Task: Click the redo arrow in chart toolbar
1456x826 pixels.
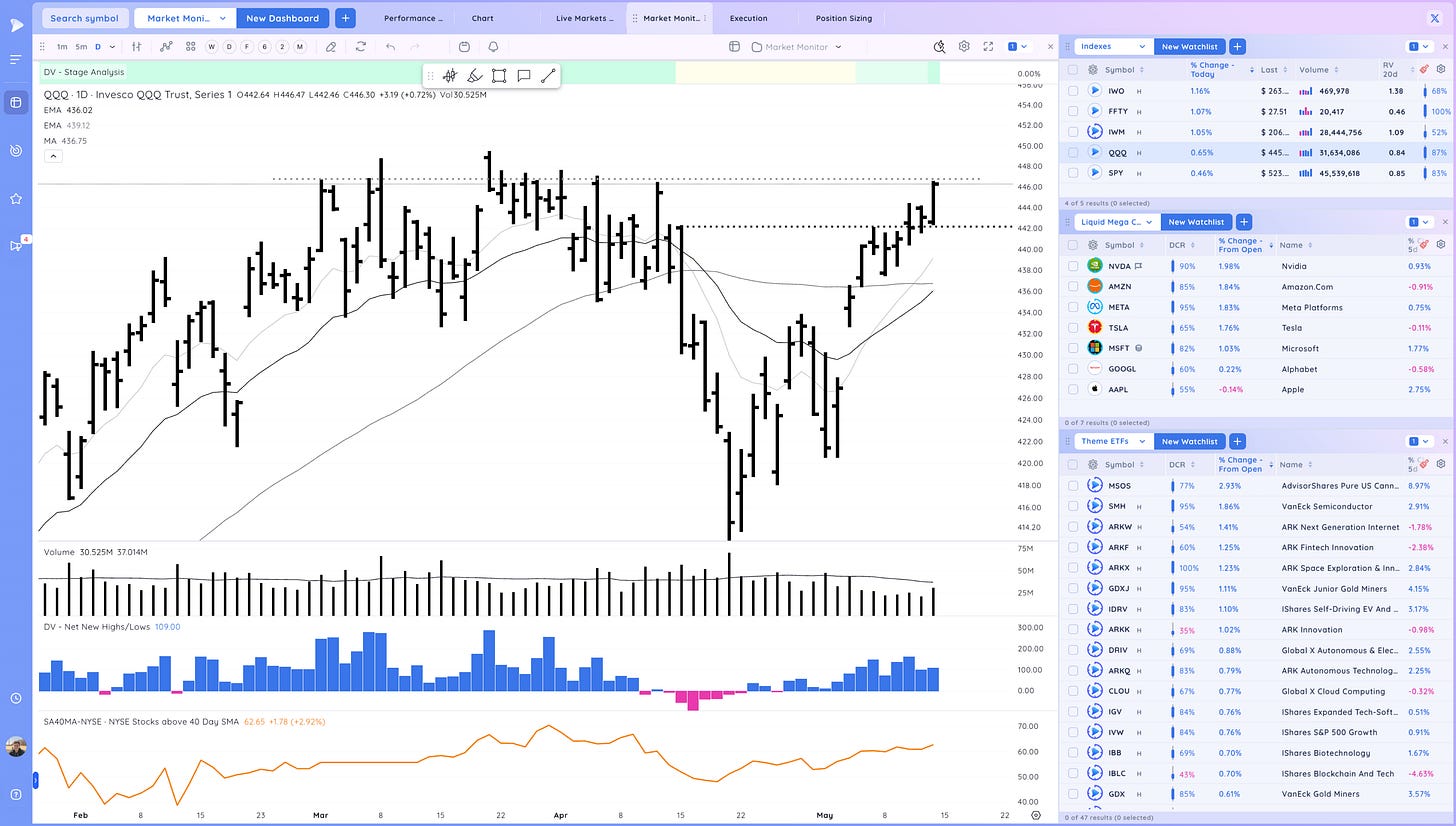Action: click(x=415, y=46)
